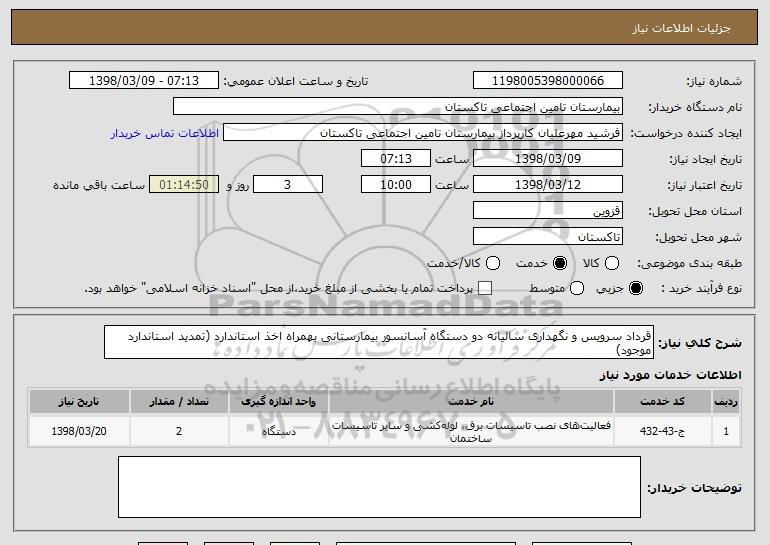
Task: Select the جزیی purchase process radio
Action: [x=635, y=289]
